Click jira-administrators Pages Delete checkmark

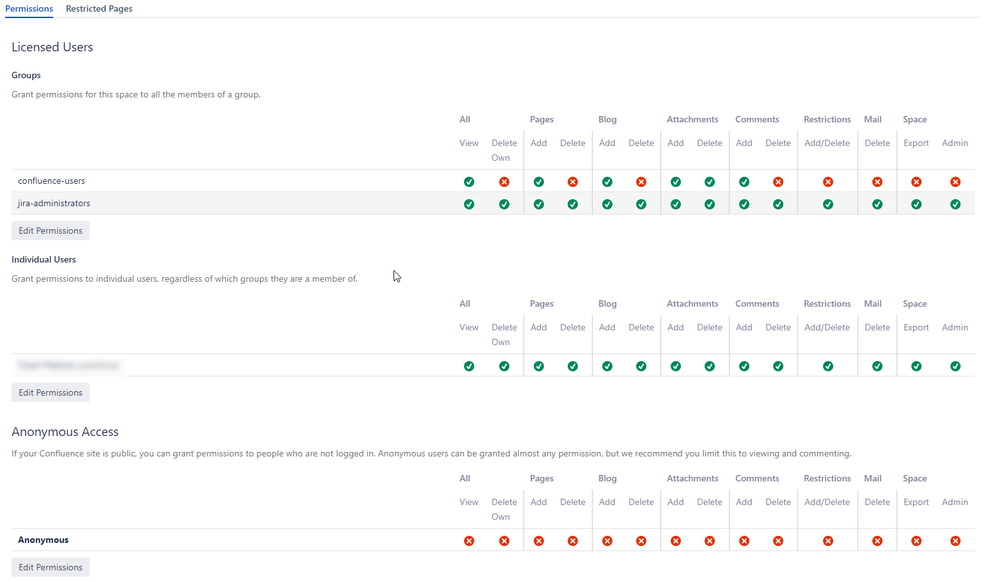pyautogui.click(x=573, y=204)
